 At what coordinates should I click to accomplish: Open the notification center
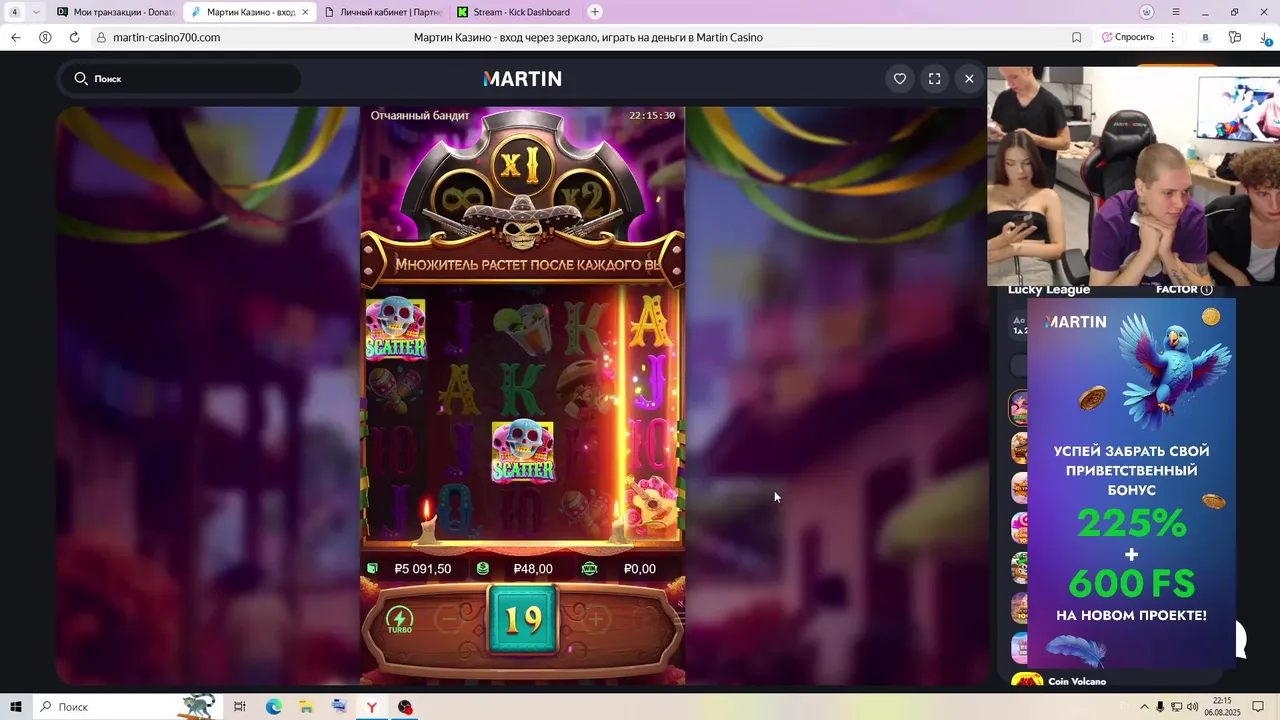pos(1259,707)
